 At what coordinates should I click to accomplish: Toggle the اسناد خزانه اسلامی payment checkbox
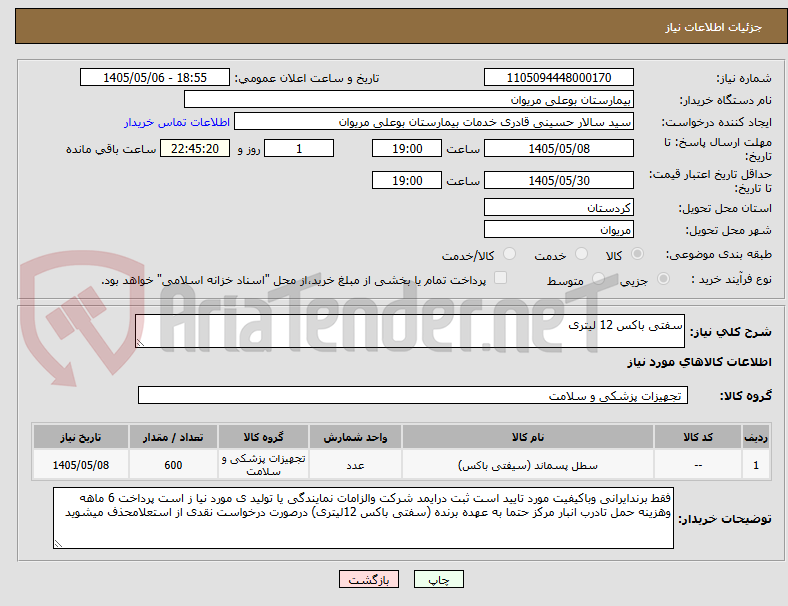point(501,278)
